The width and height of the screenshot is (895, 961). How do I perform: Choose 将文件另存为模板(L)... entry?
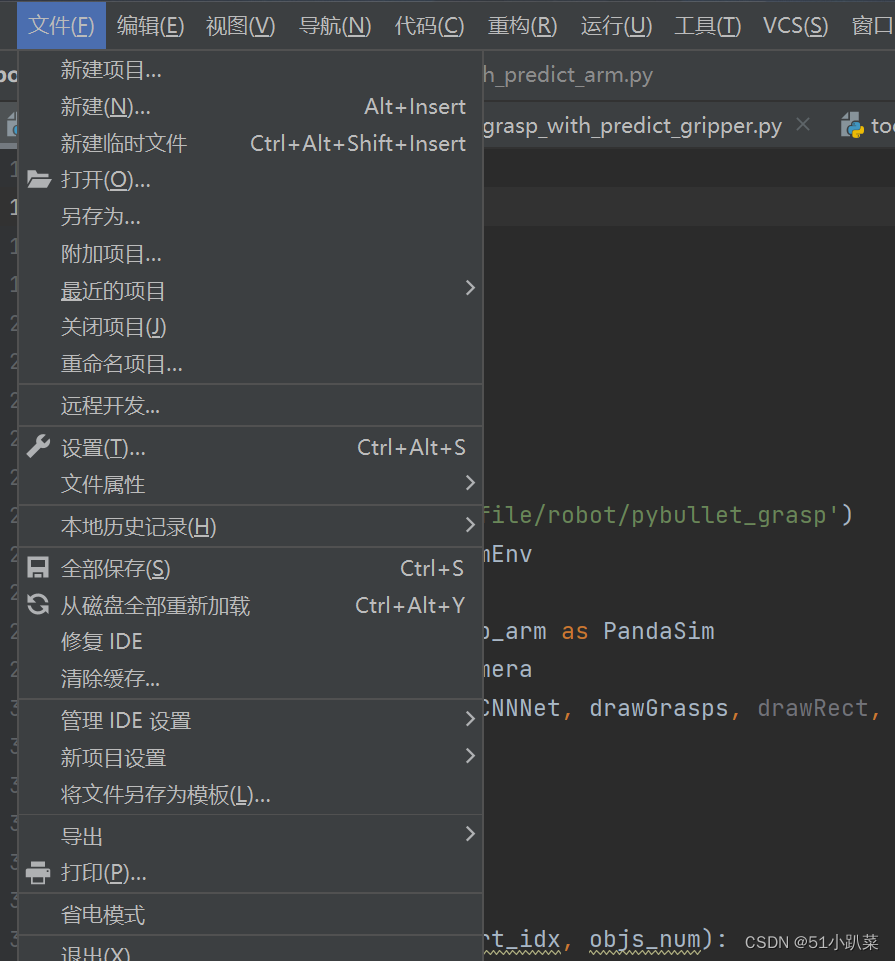click(250, 794)
